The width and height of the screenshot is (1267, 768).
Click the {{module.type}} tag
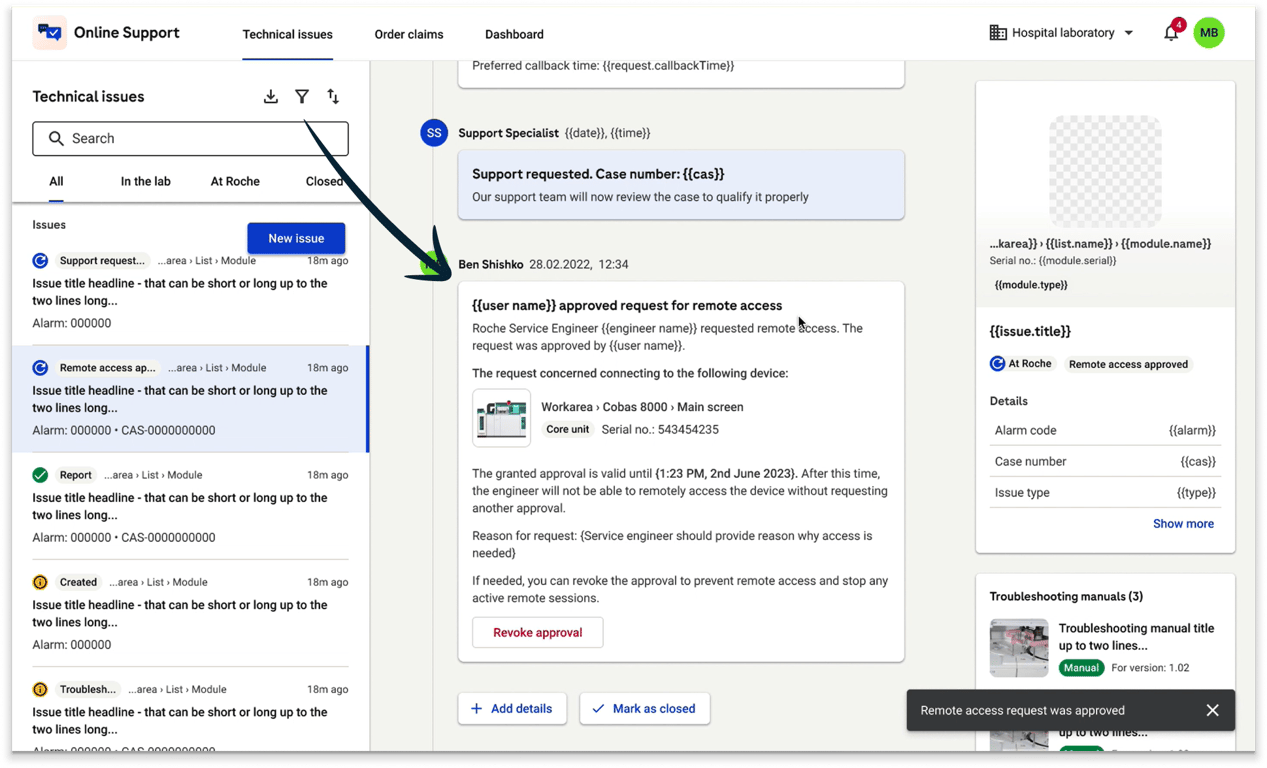point(1031,285)
